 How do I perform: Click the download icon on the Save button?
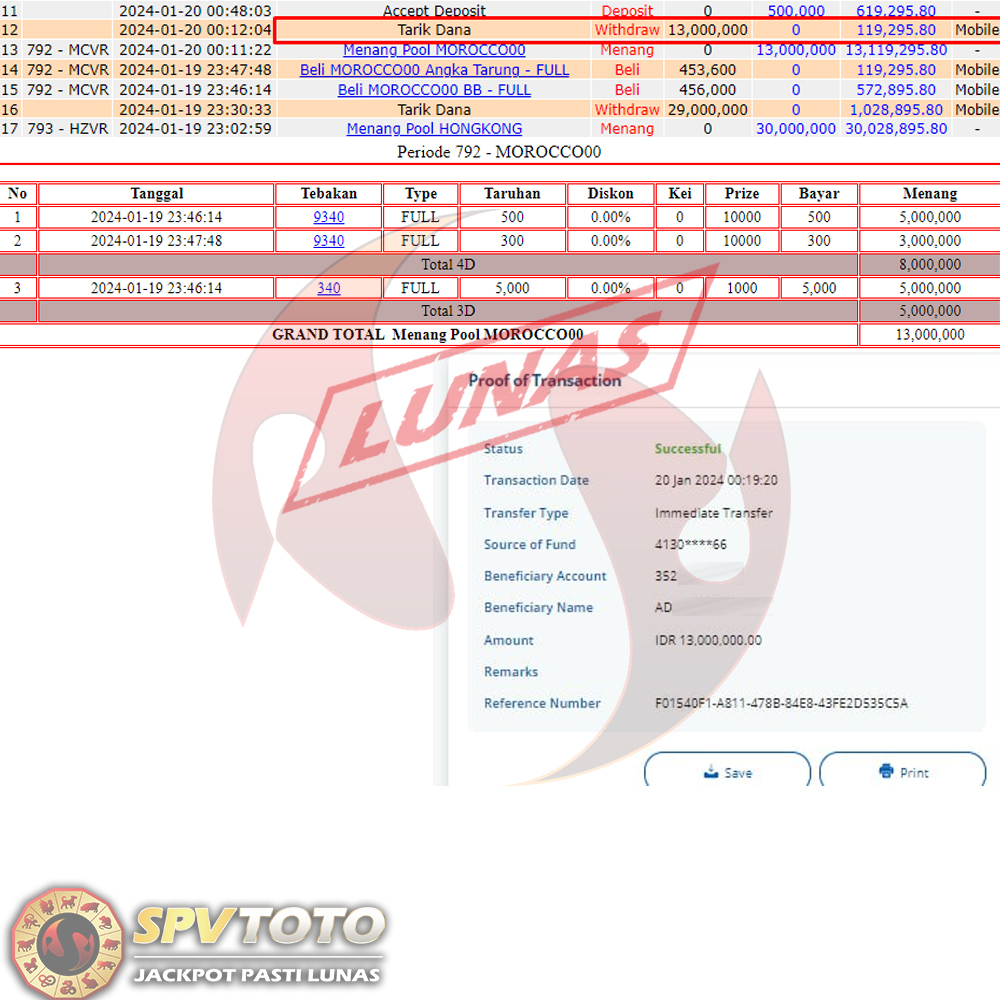click(x=711, y=772)
